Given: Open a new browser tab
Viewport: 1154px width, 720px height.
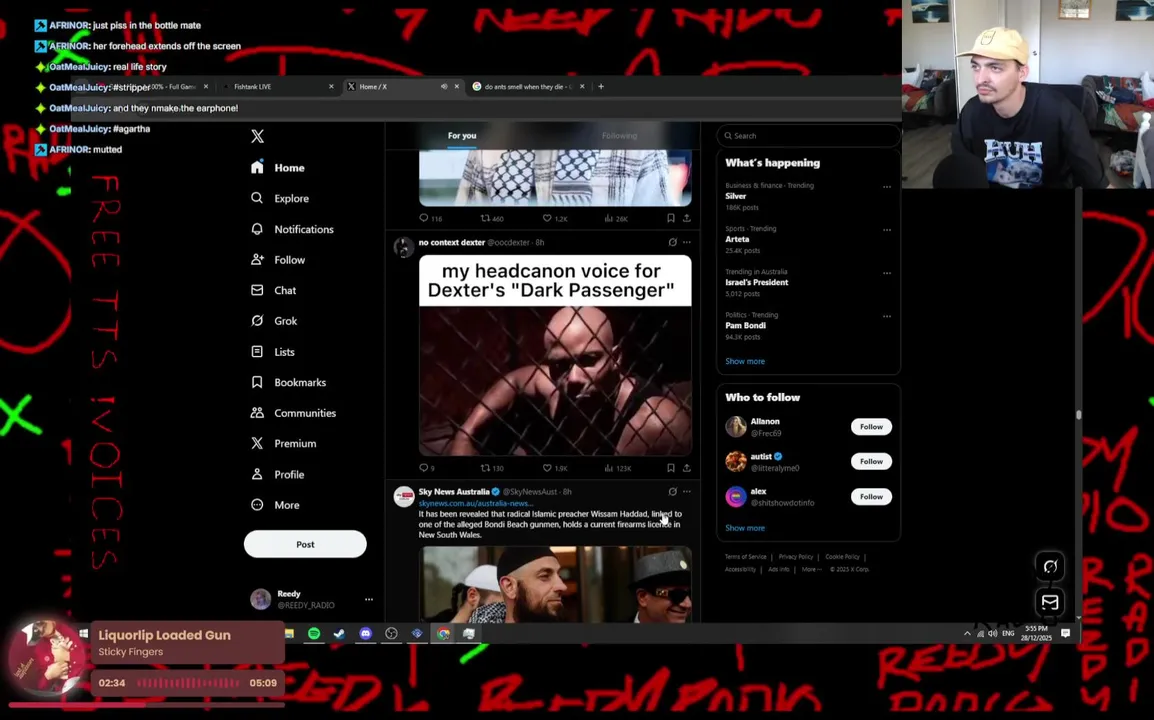Looking at the screenshot, I should tap(601, 87).
